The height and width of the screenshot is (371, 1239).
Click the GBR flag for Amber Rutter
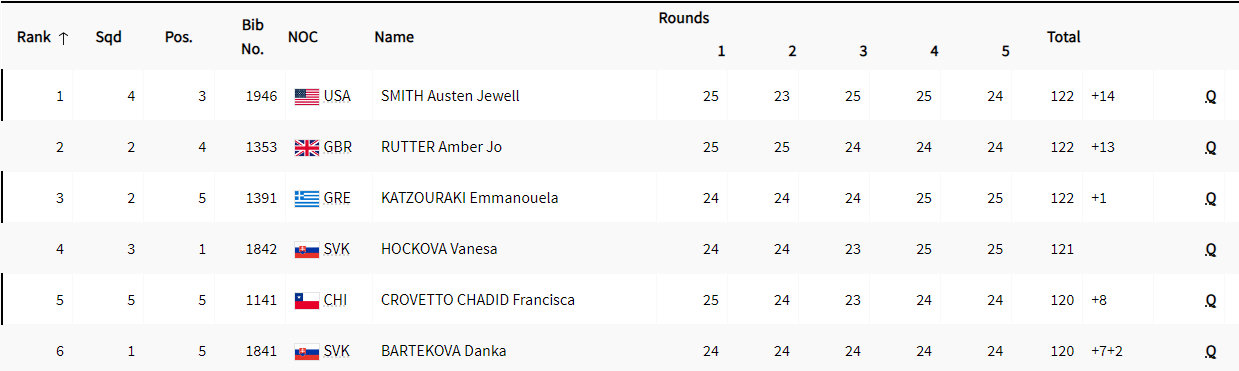(306, 147)
